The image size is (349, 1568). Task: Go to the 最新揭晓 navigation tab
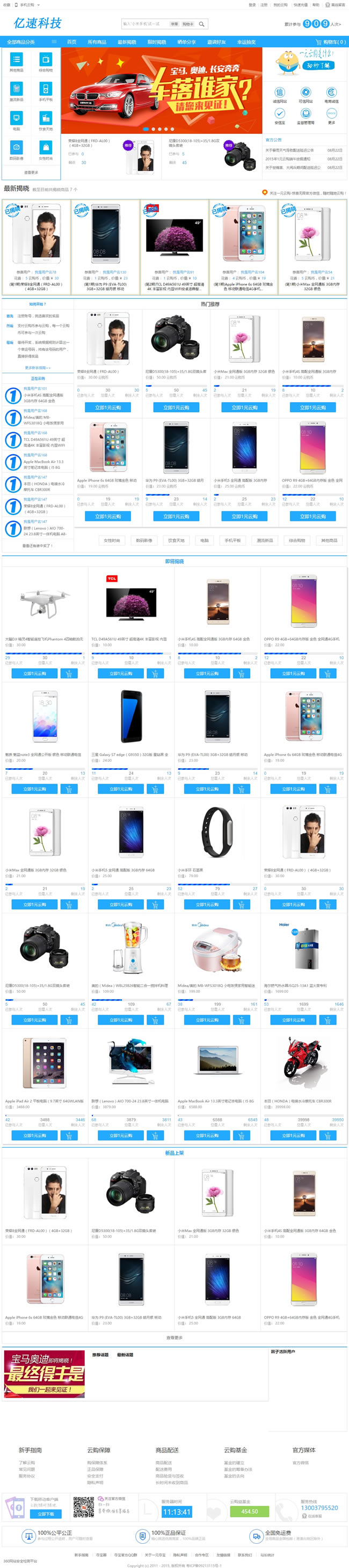(x=127, y=42)
